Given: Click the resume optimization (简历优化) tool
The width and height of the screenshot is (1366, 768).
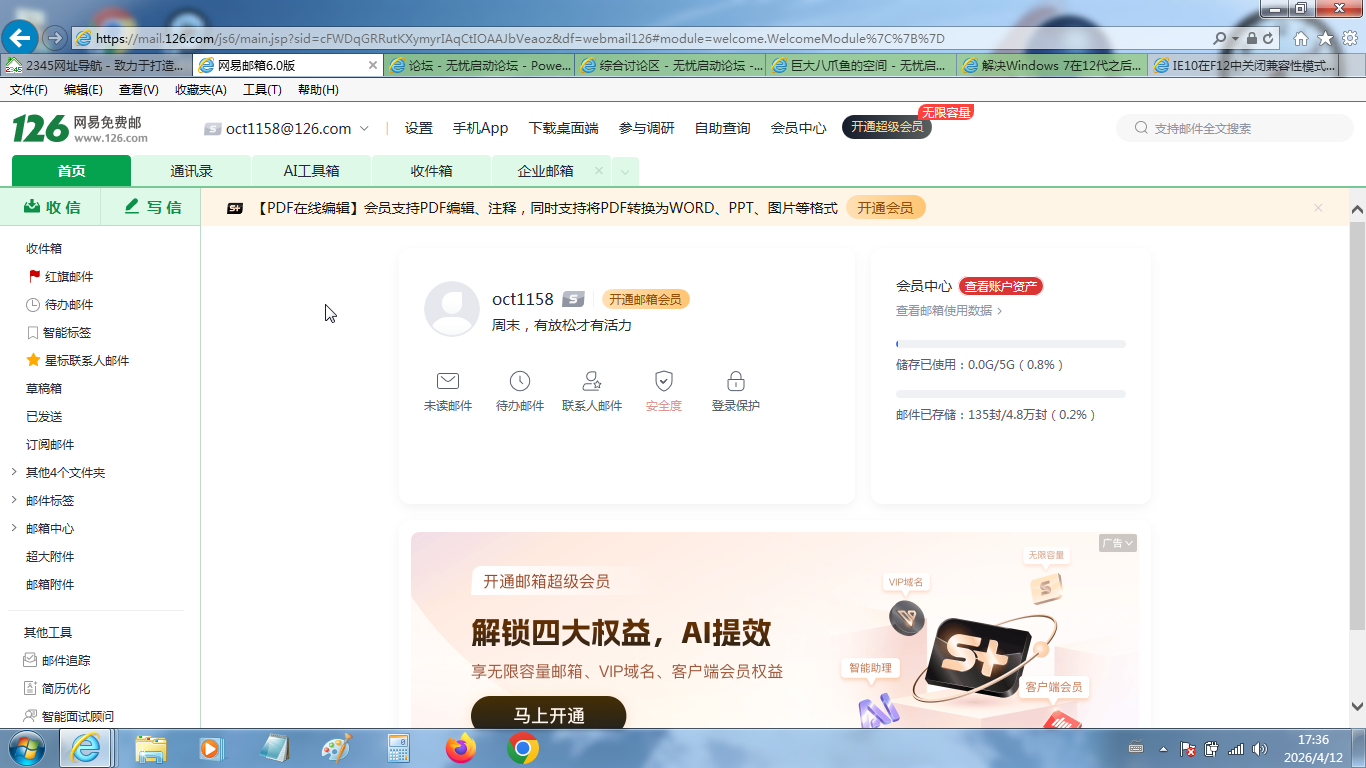Looking at the screenshot, I should [x=65, y=689].
